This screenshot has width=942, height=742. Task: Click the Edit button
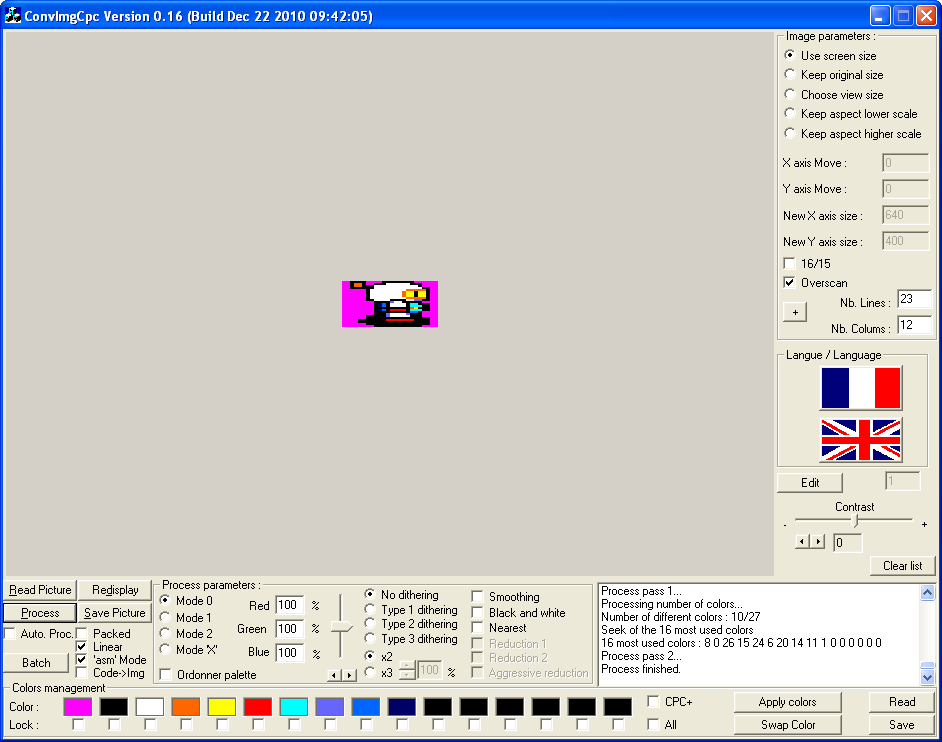(810, 482)
